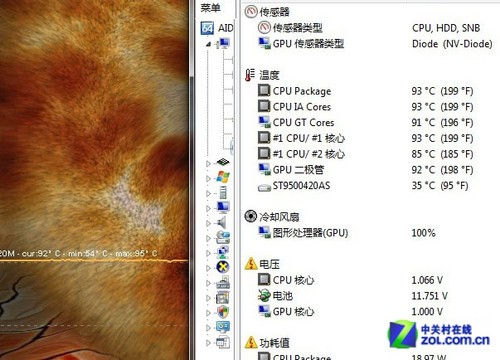This screenshot has width=500, height=360.
Task: Open the Security shield icon node
Action: 223,312
